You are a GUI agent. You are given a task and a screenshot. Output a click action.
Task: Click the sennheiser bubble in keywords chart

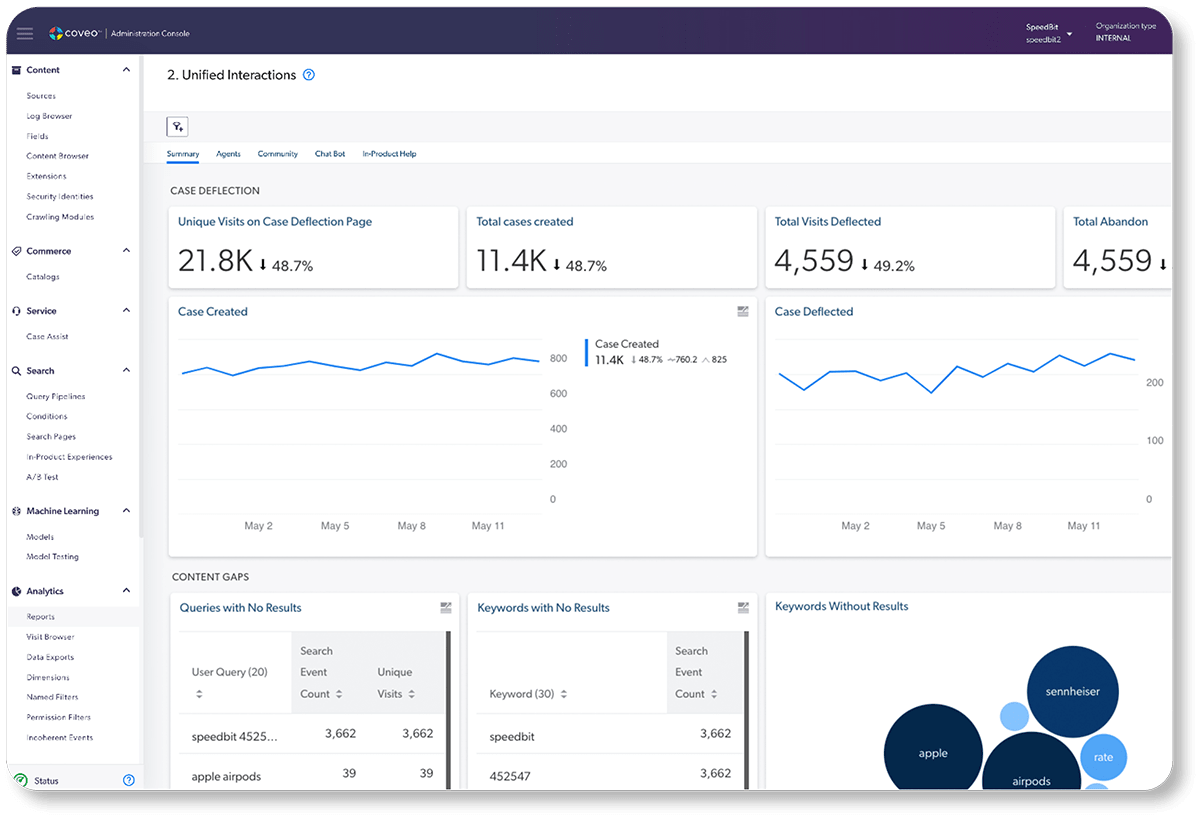tap(1072, 691)
